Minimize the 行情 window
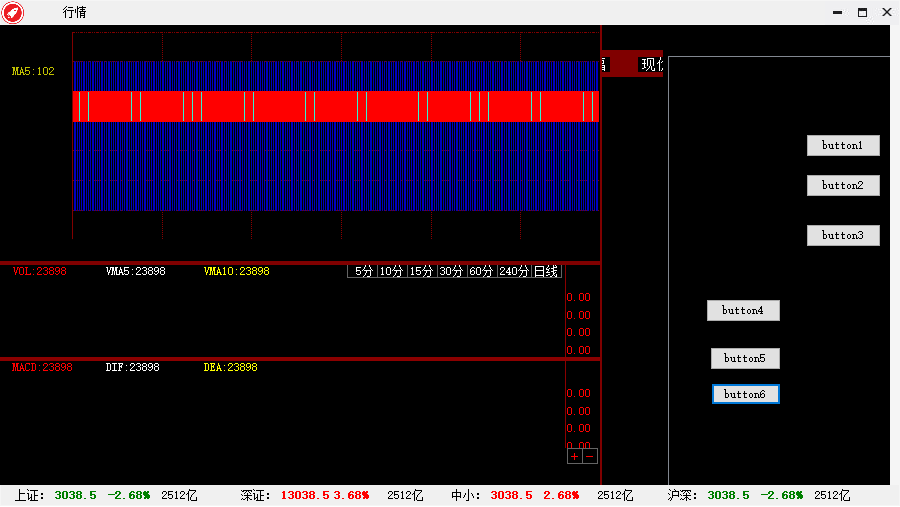The image size is (900, 507). pyautogui.click(x=837, y=12)
